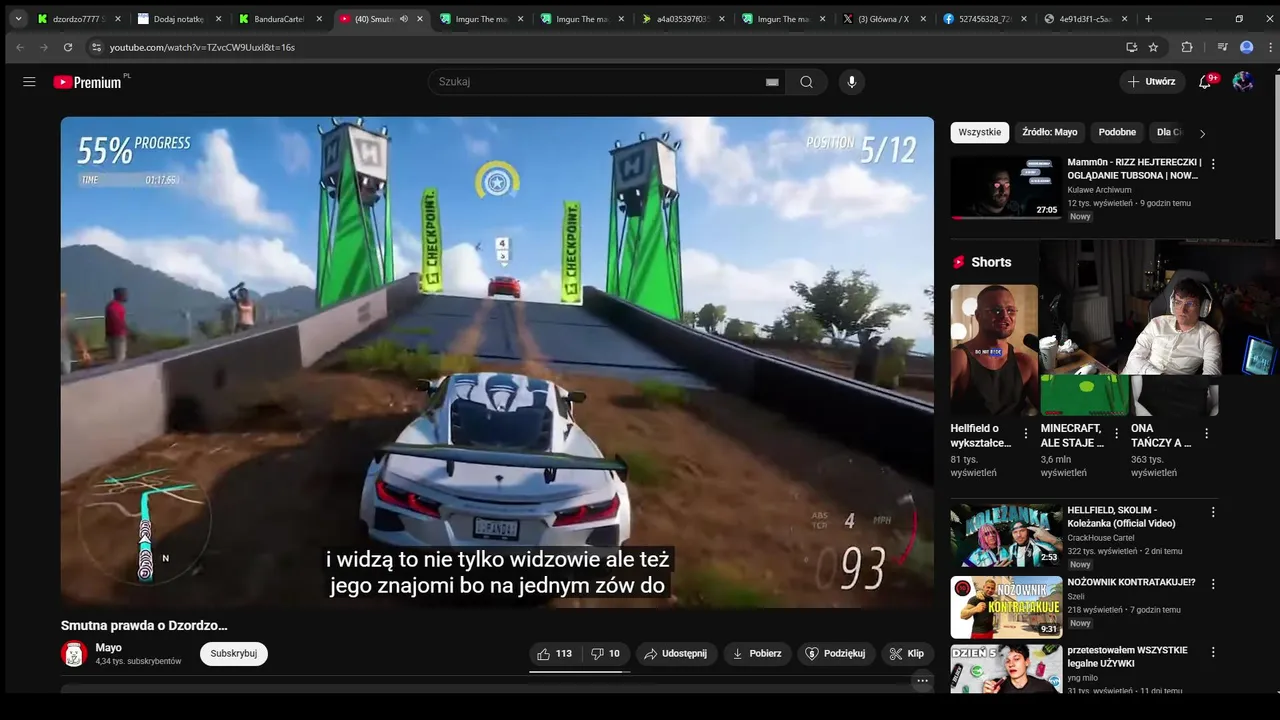Open the YouTube guide hamburger menu
Screen dimensions: 1280x720
(x=29, y=82)
